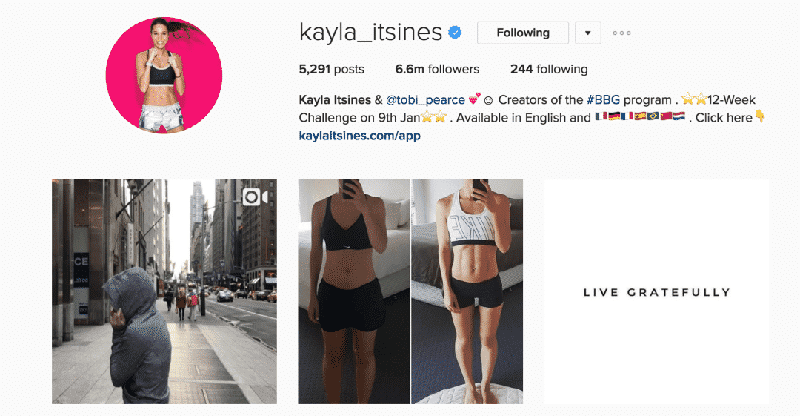Click the kayla_itsines username heading
This screenshot has height=416, width=800.
tap(370, 33)
